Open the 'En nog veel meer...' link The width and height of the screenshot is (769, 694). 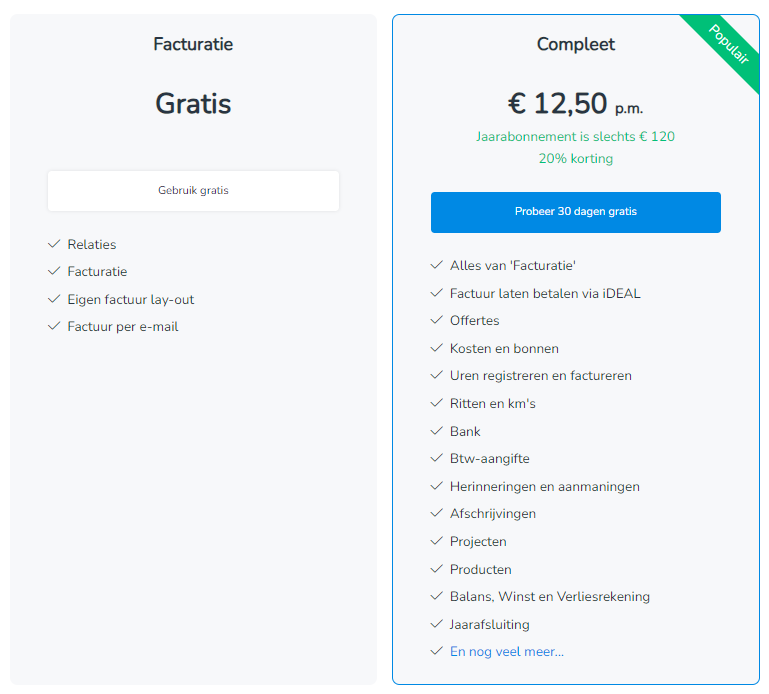506,652
